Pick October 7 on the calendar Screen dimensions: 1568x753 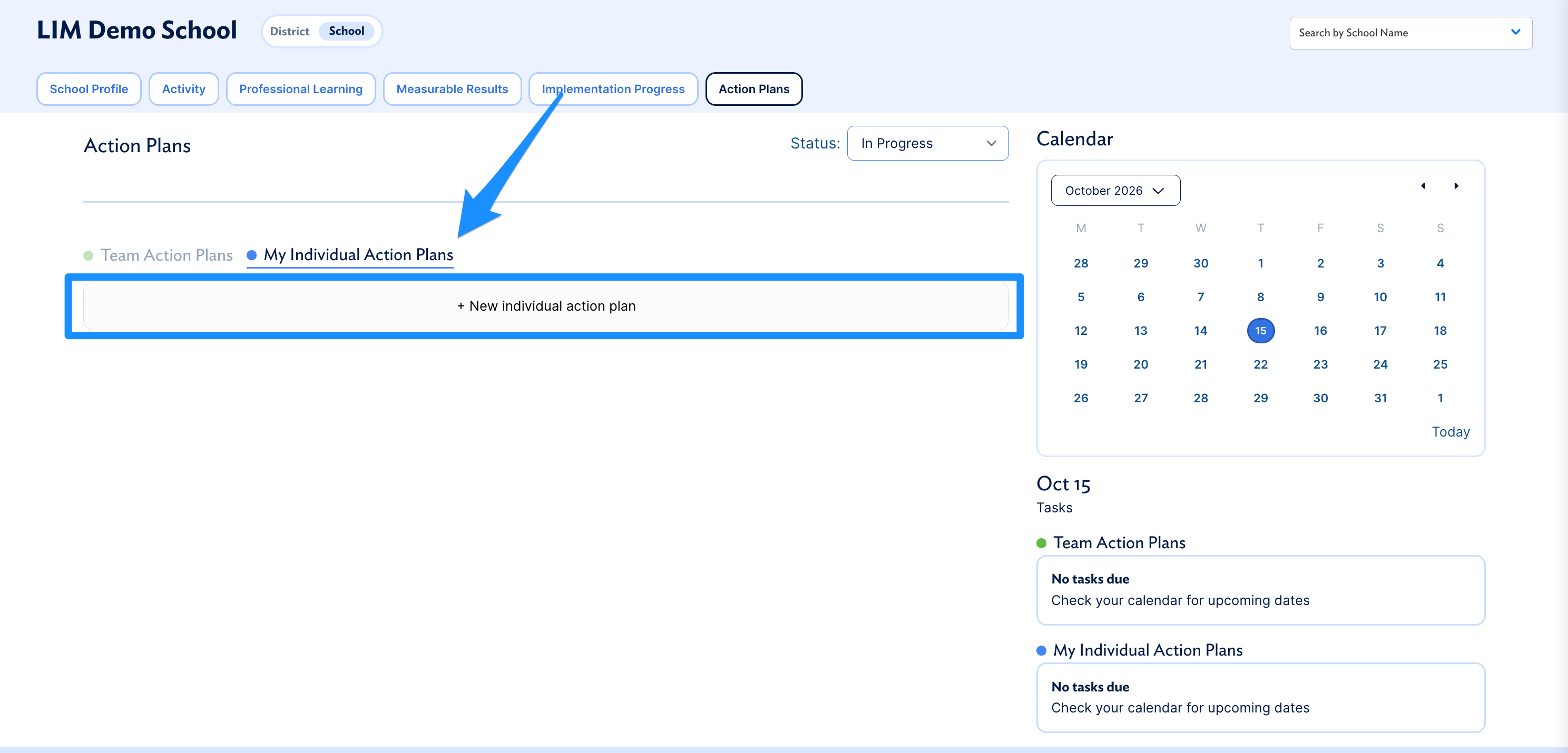pos(1200,297)
